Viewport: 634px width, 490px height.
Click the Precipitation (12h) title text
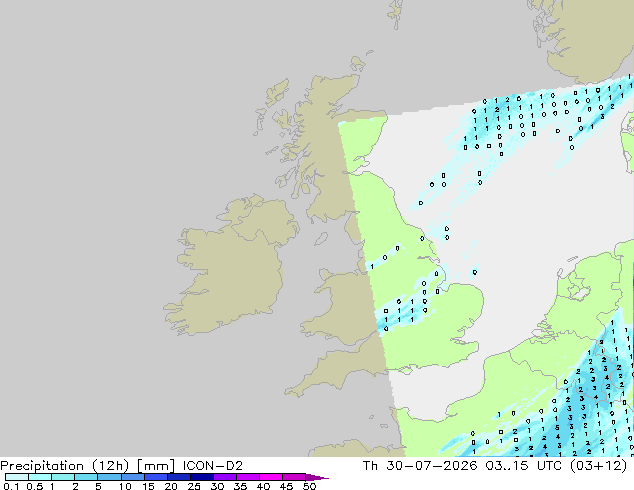click(65, 466)
